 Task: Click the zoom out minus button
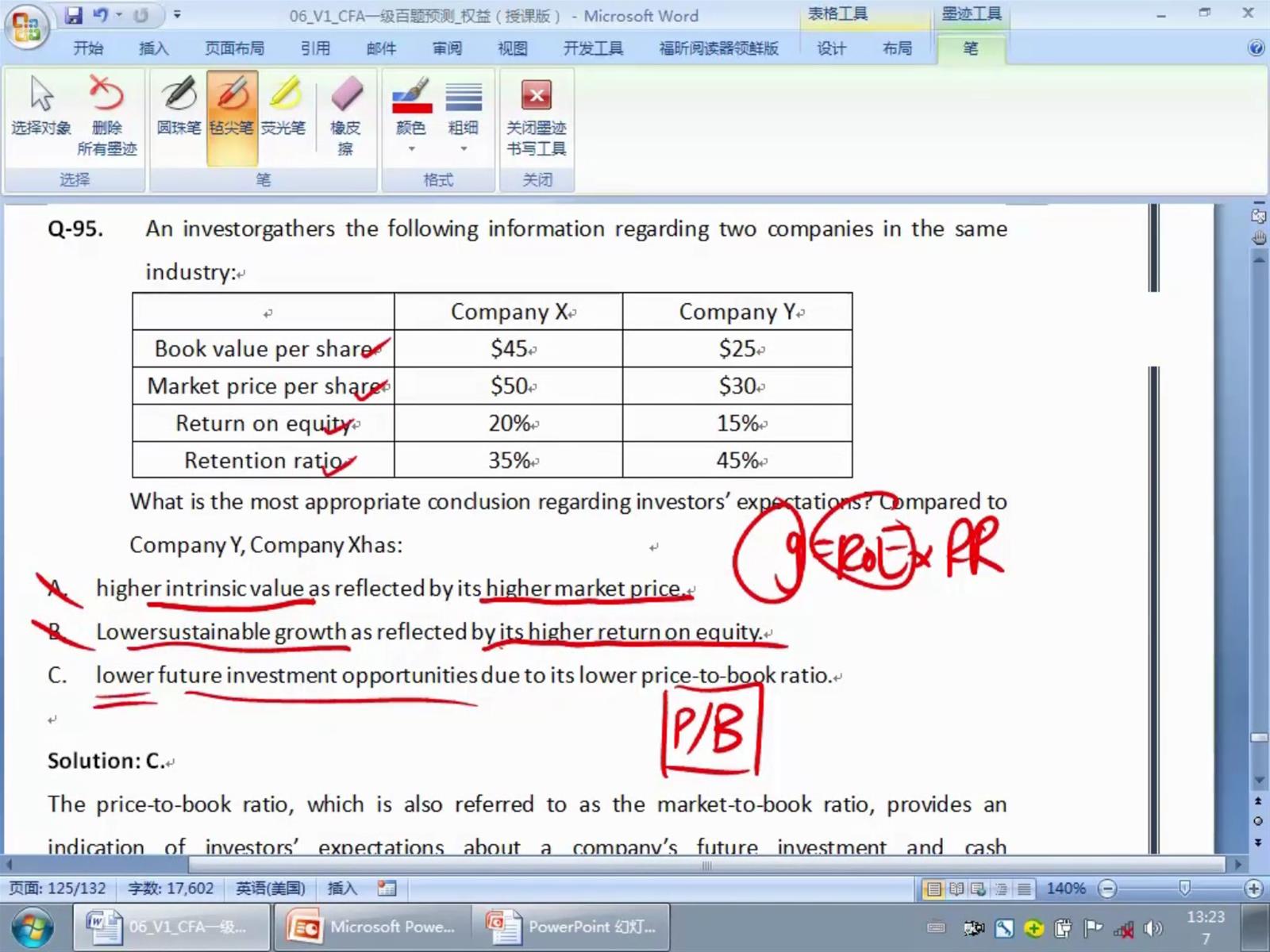[x=1108, y=889]
